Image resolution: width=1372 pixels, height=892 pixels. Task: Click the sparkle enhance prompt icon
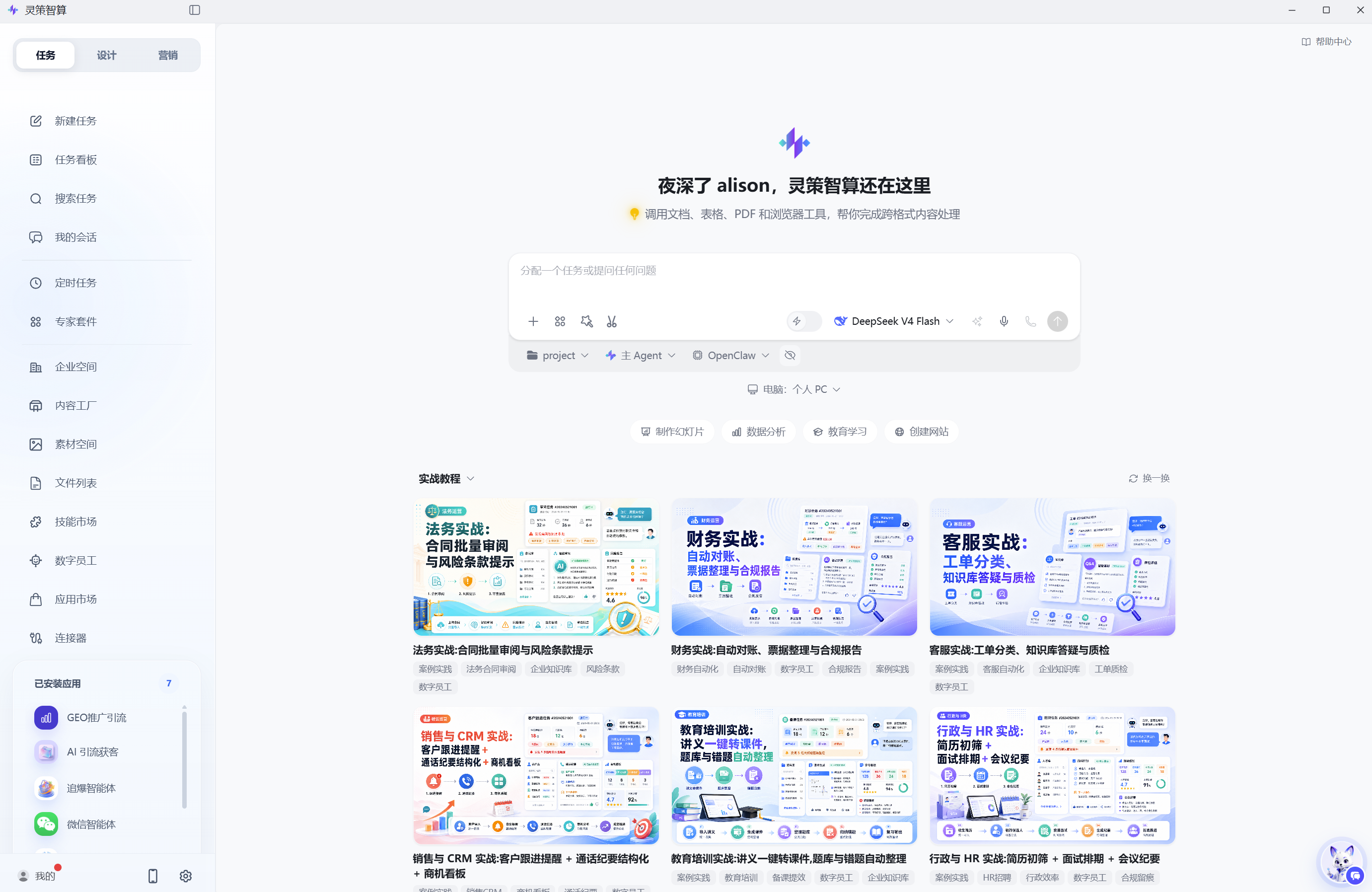point(977,321)
